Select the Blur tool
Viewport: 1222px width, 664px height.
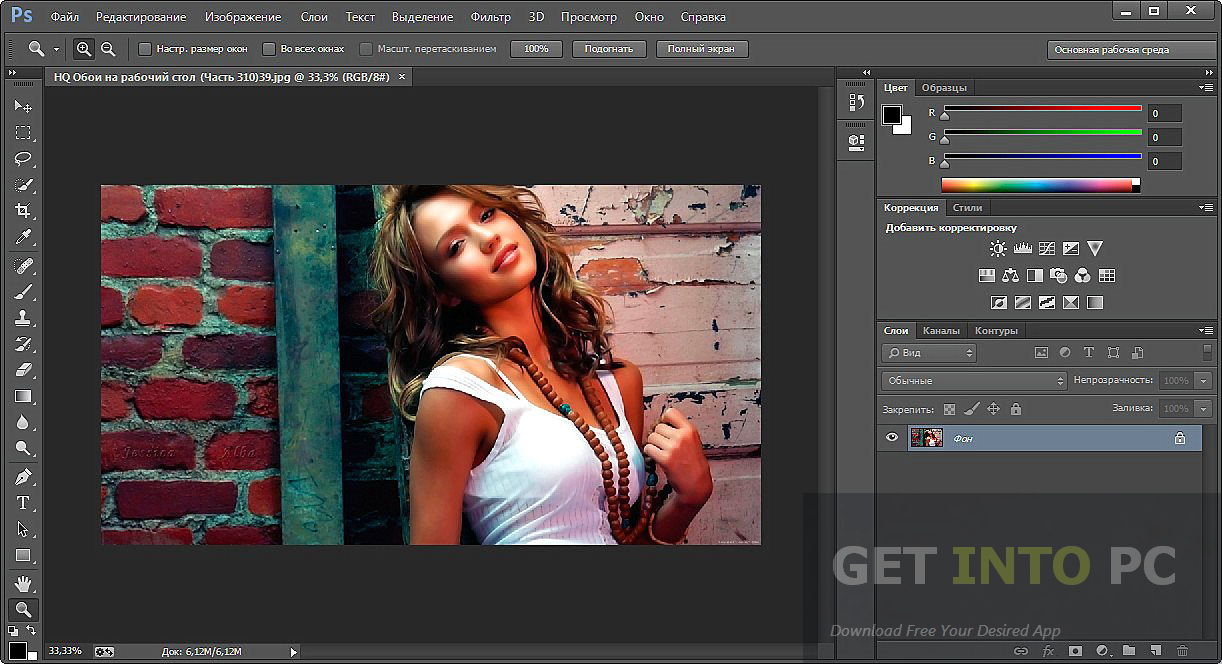click(22, 423)
